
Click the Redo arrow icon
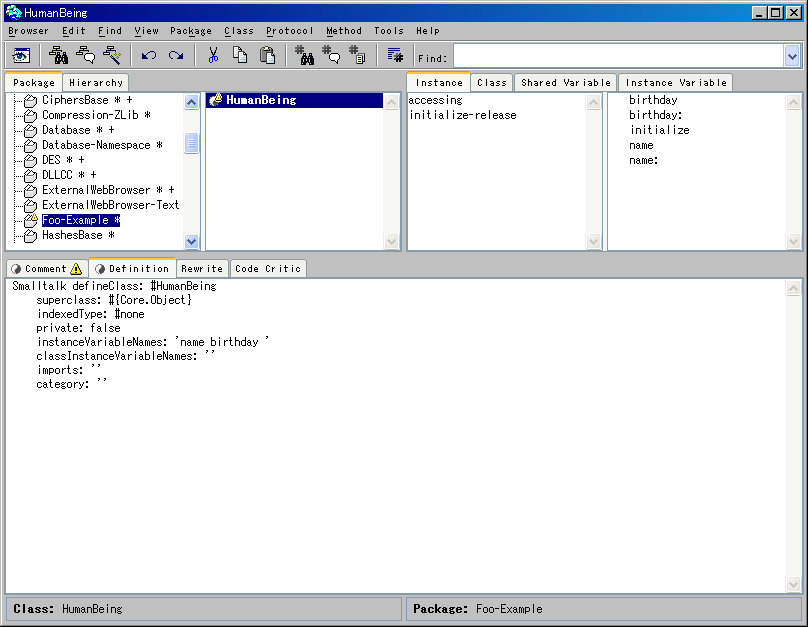[x=176, y=55]
